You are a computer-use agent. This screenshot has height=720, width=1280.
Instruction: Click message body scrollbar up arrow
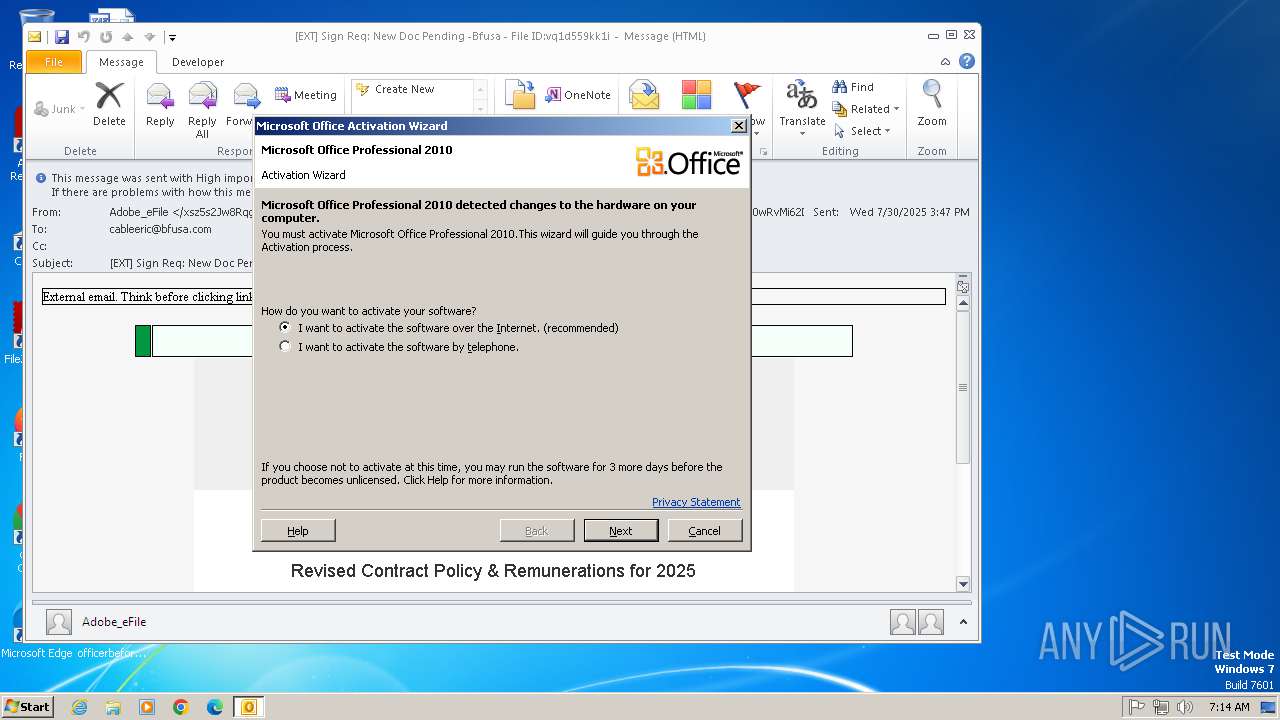(x=963, y=302)
